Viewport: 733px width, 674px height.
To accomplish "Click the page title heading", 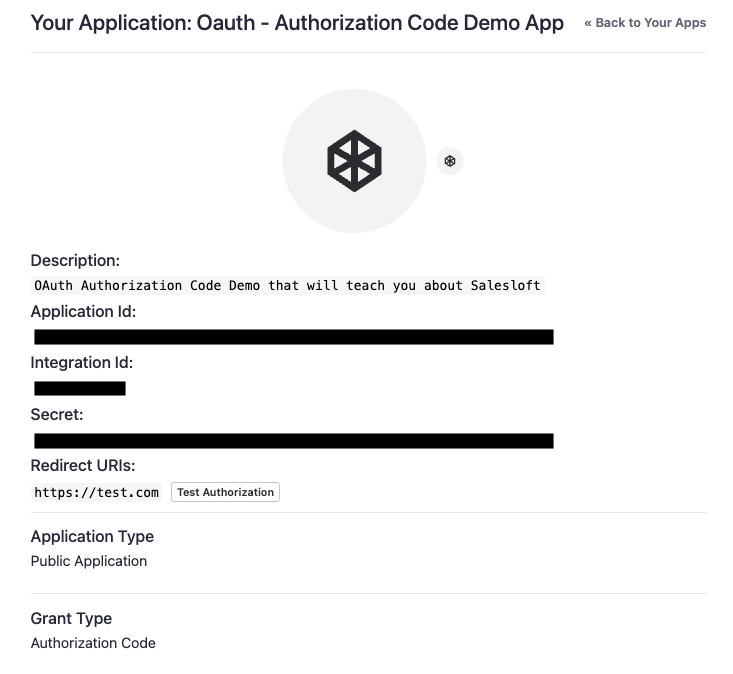I will [297, 23].
